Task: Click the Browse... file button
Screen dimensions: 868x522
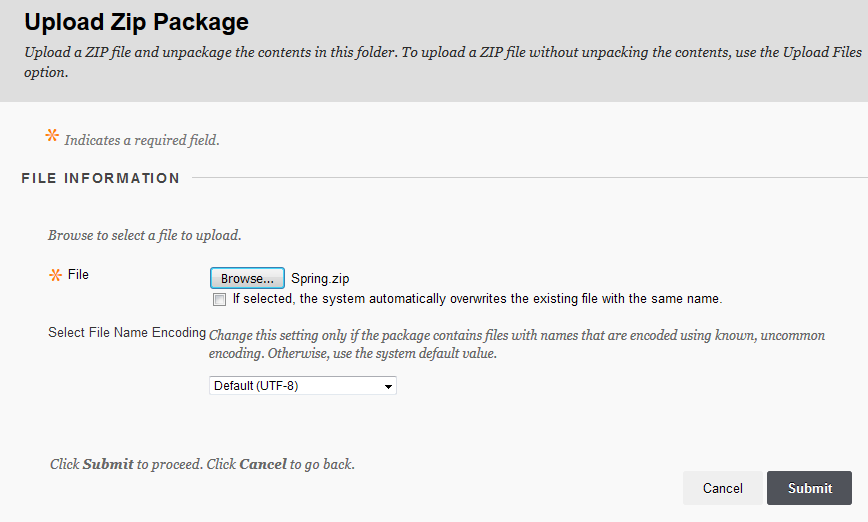Action: (247, 278)
